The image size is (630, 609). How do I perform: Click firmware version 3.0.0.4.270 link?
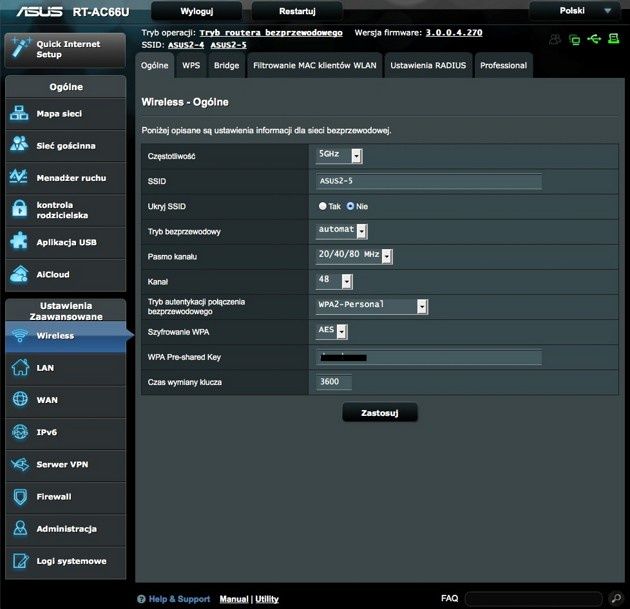click(454, 33)
